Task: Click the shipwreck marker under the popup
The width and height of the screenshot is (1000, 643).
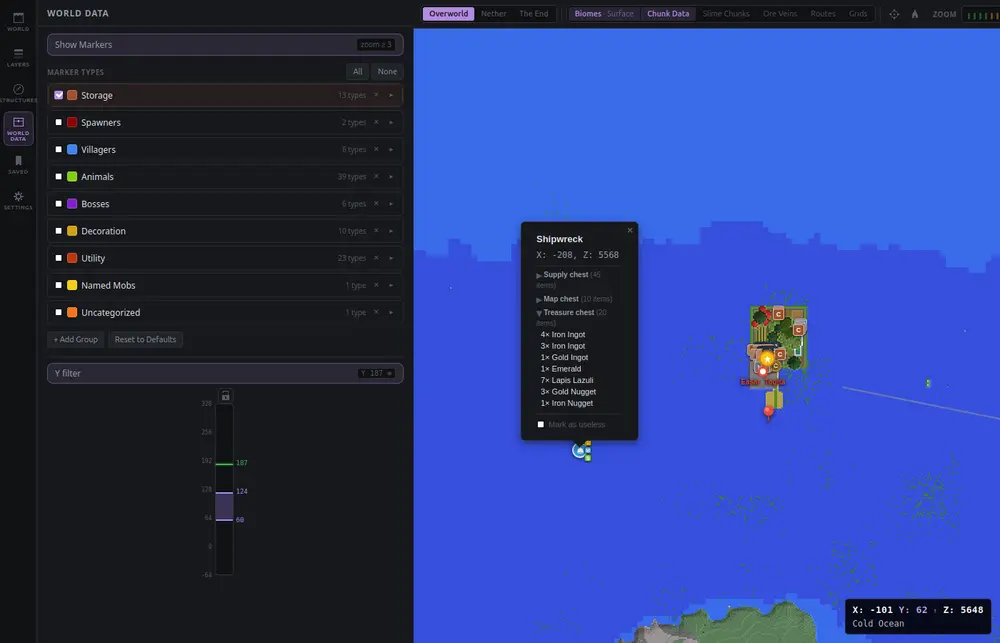Action: (x=580, y=450)
